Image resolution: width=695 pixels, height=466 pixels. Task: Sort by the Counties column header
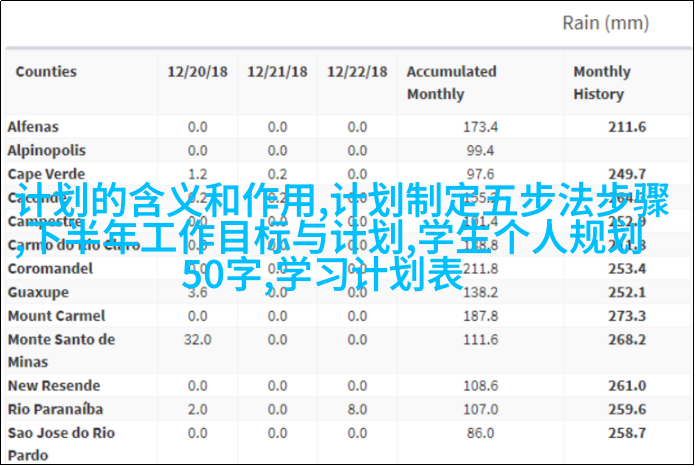pos(46,72)
